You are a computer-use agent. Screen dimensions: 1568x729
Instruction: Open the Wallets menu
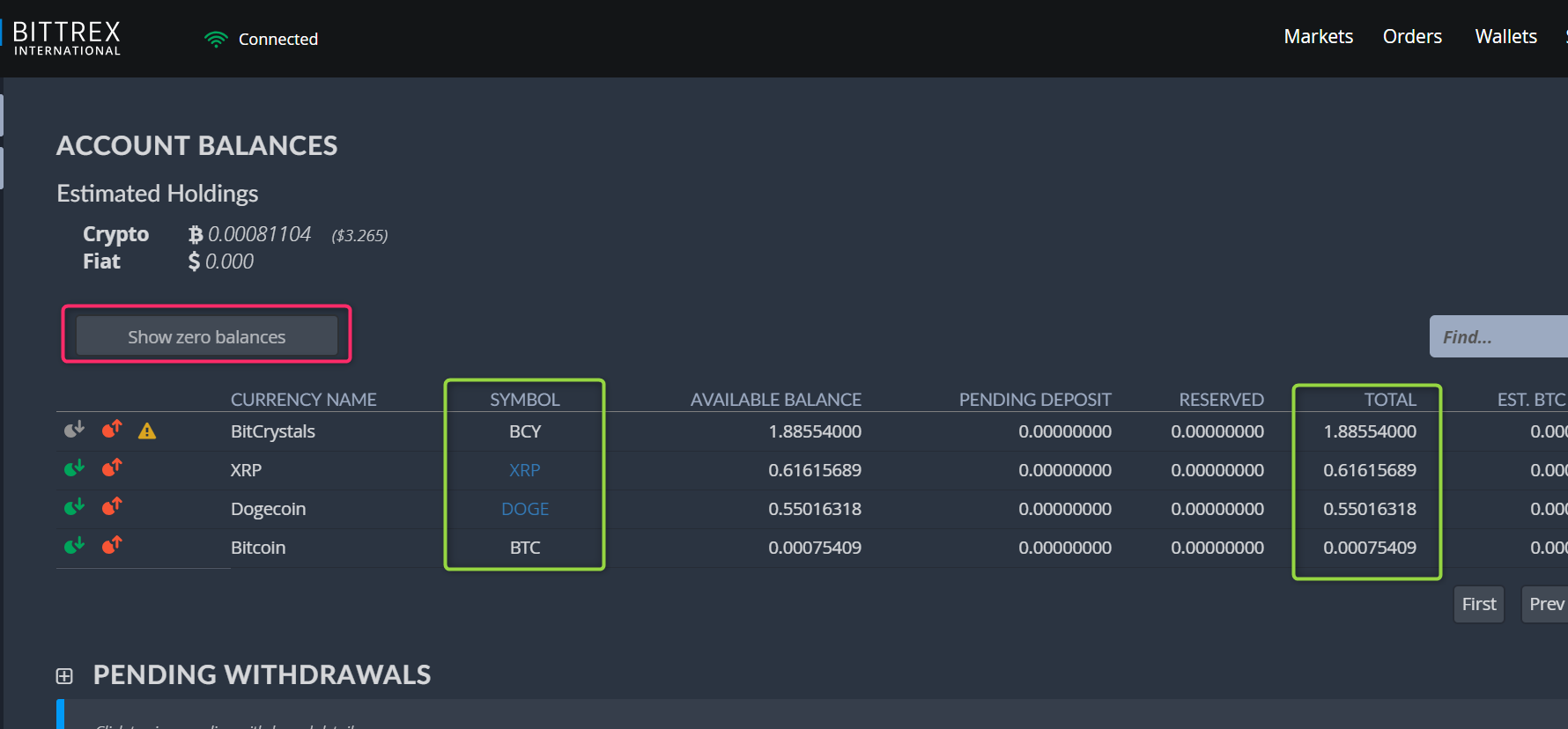pyautogui.click(x=1505, y=37)
